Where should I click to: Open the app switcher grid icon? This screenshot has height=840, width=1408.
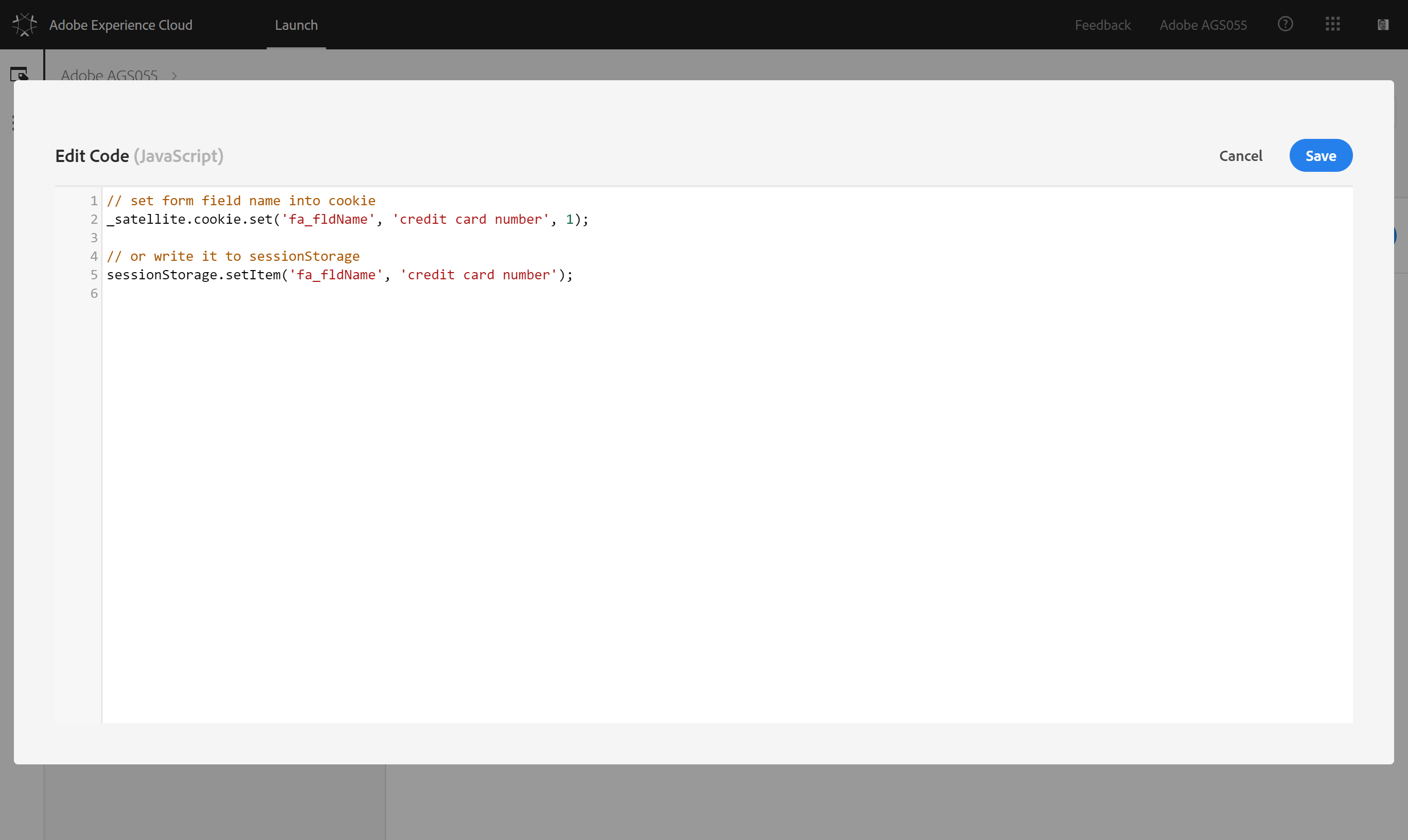coord(1333,24)
